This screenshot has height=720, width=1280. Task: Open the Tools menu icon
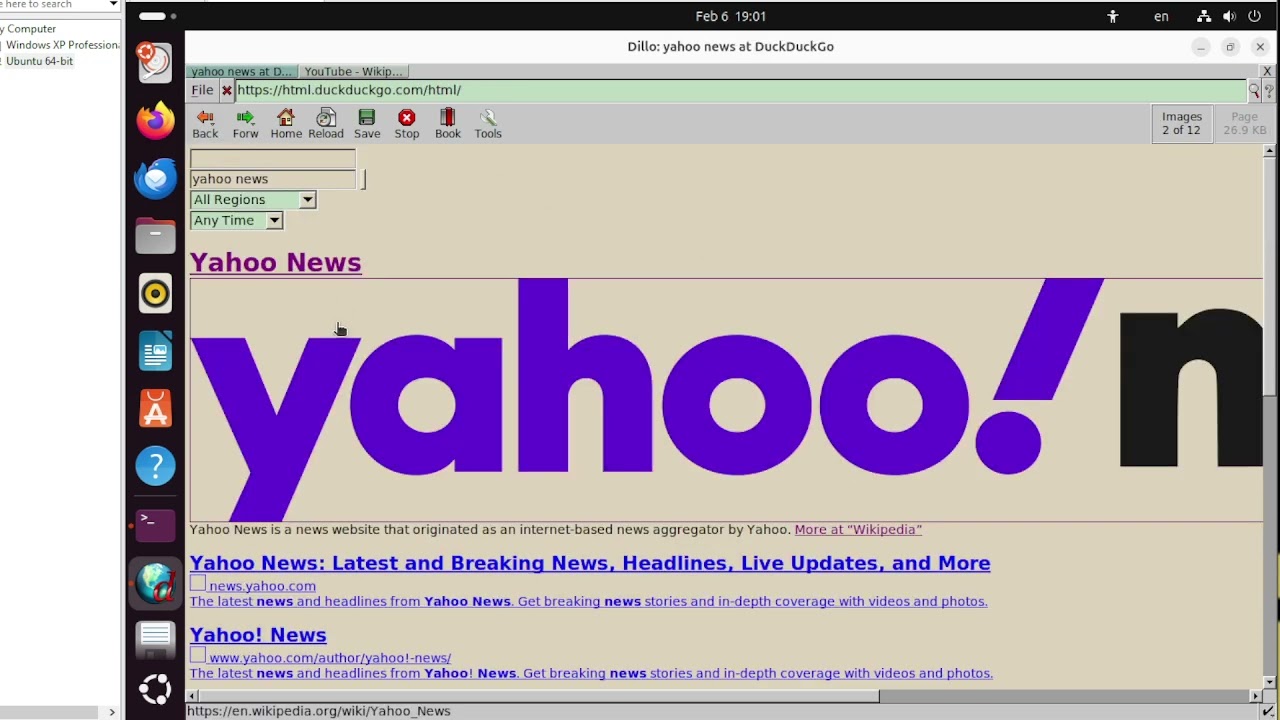coord(488,124)
